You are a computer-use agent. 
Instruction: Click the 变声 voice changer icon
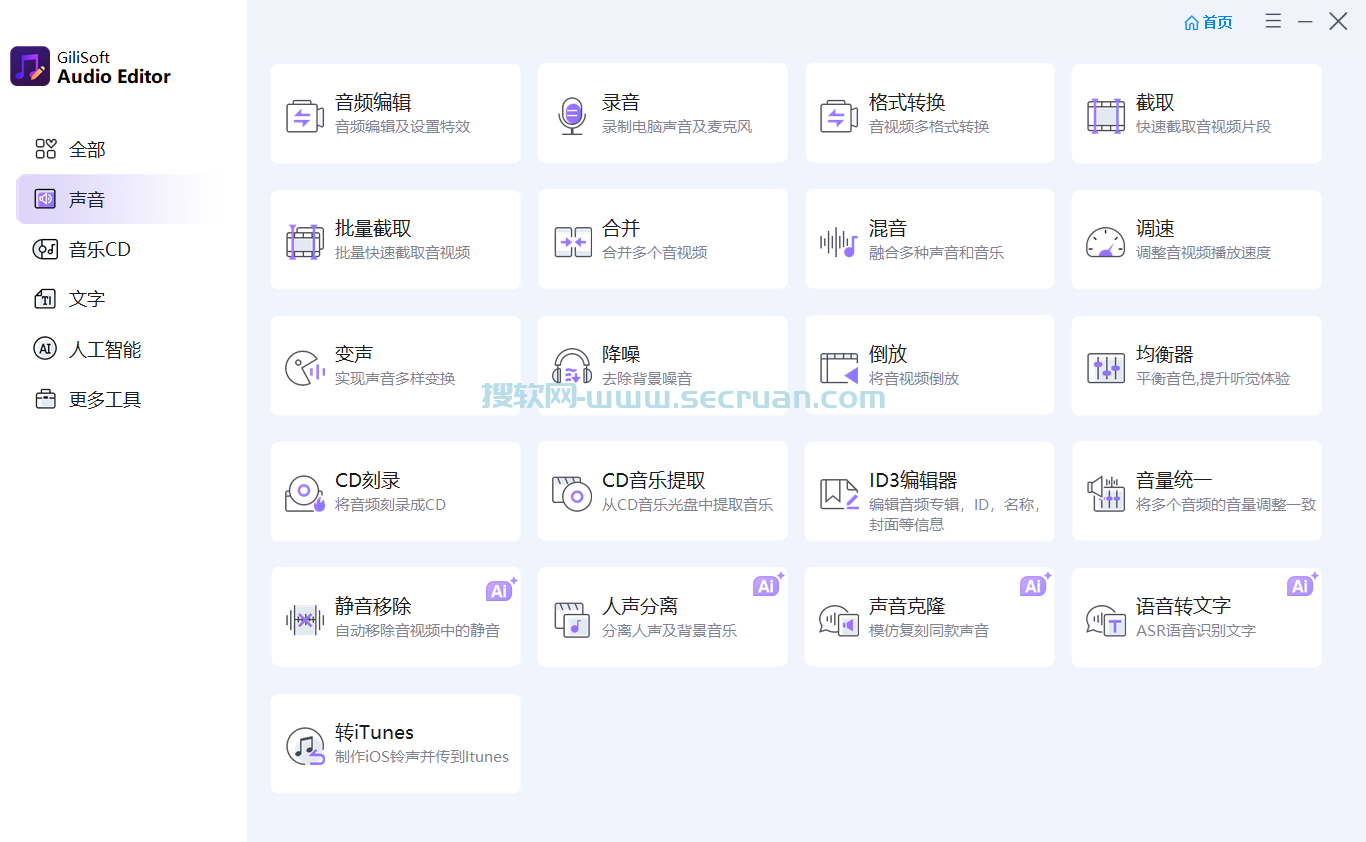[x=304, y=368]
